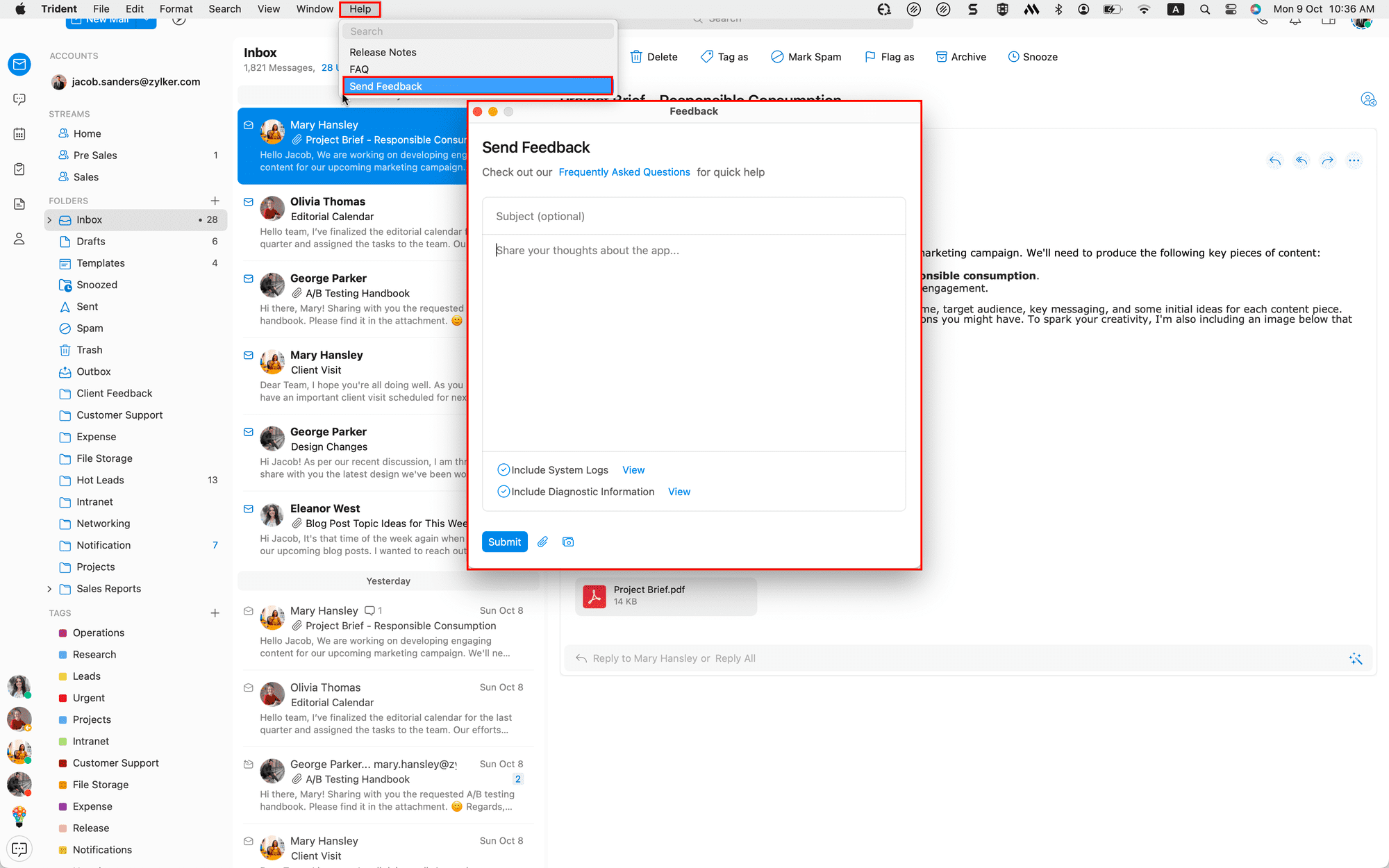The width and height of the screenshot is (1389, 868).
Task: Click the attachment paperclip icon in Feedback dialog
Action: click(542, 542)
